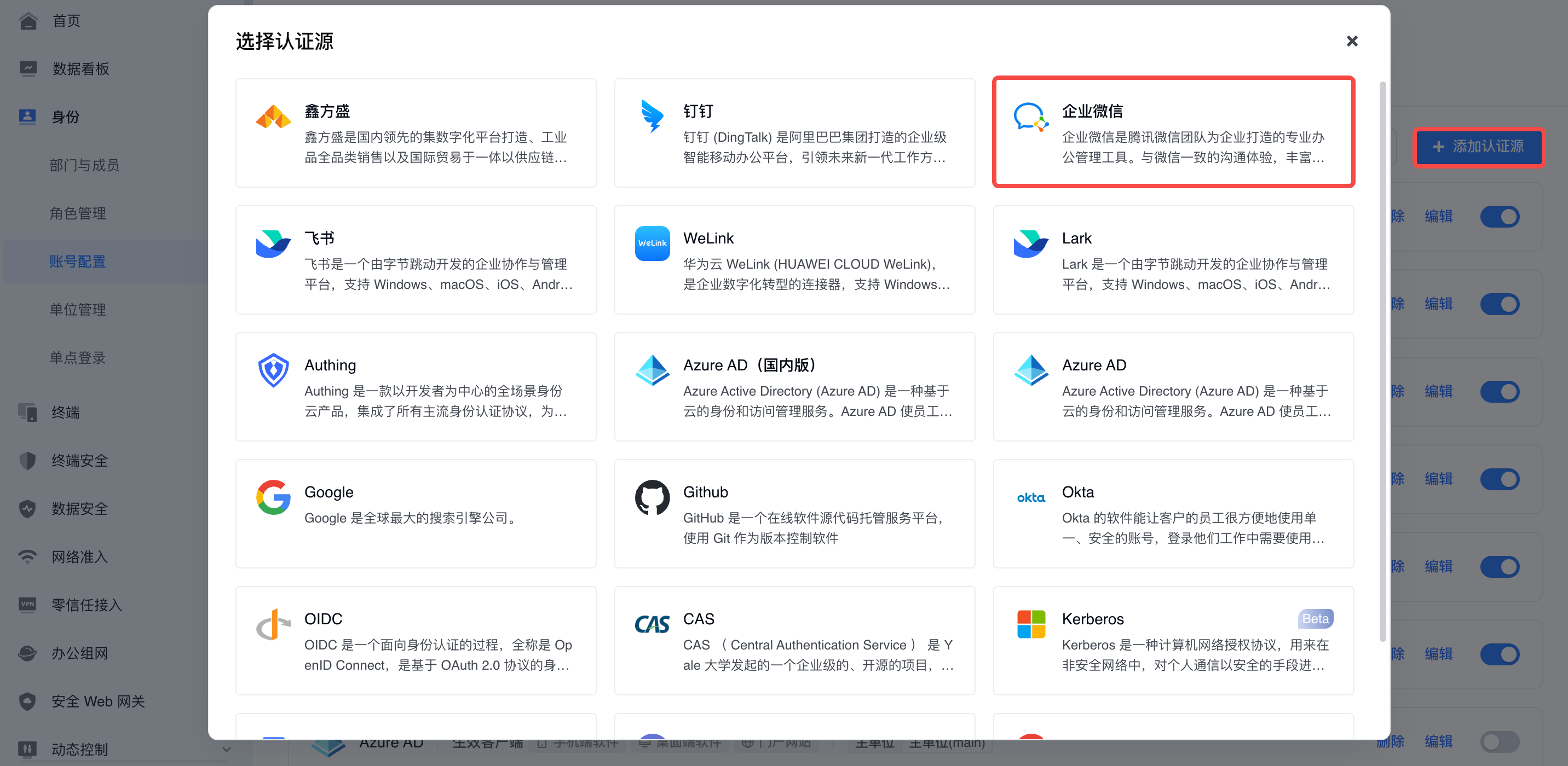
Task: Go to 单点登录 menu item
Action: tap(77, 358)
